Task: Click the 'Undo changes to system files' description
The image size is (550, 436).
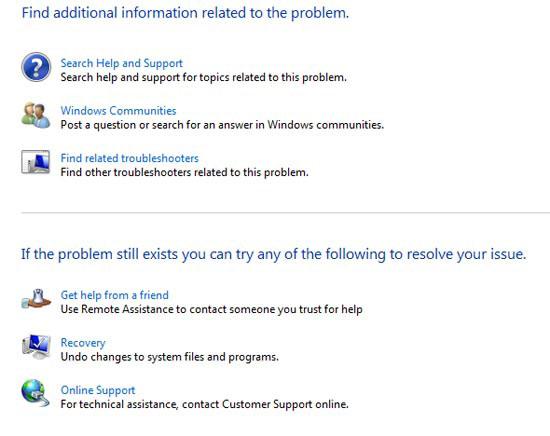Action: tap(169, 357)
